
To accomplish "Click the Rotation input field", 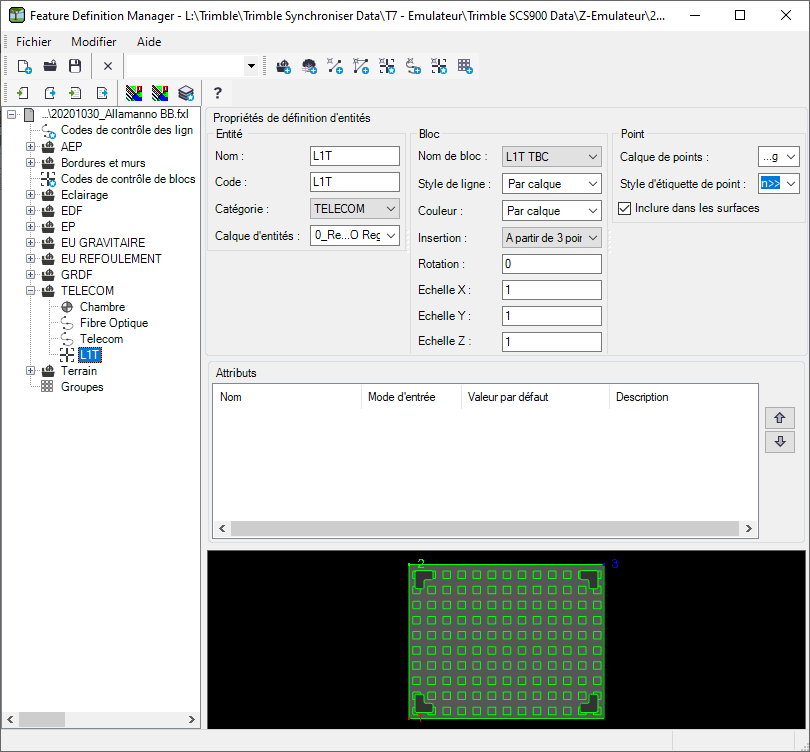I will [x=551, y=263].
